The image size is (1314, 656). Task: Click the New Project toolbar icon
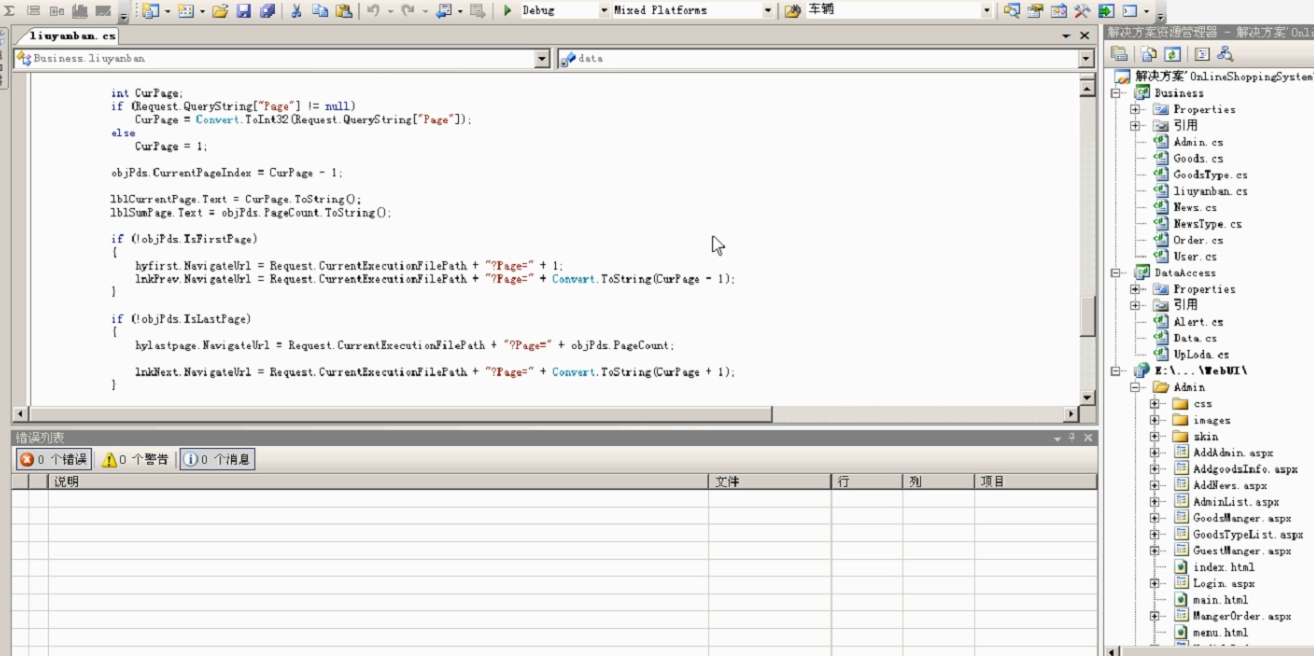[x=151, y=11]
